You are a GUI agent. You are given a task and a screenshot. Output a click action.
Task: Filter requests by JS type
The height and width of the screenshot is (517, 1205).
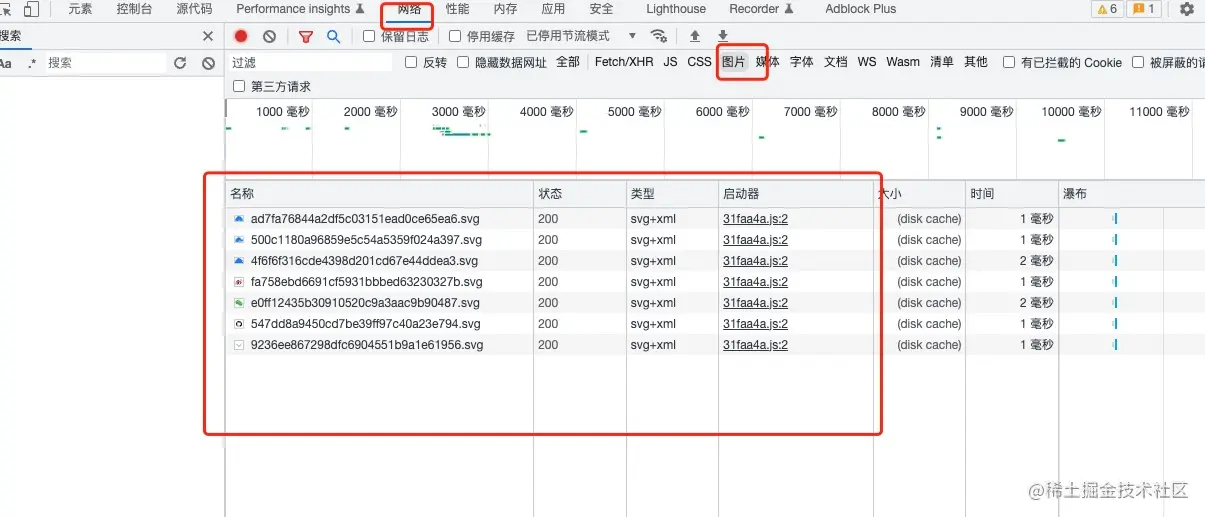pyautogui.click(x=670, y=62)
